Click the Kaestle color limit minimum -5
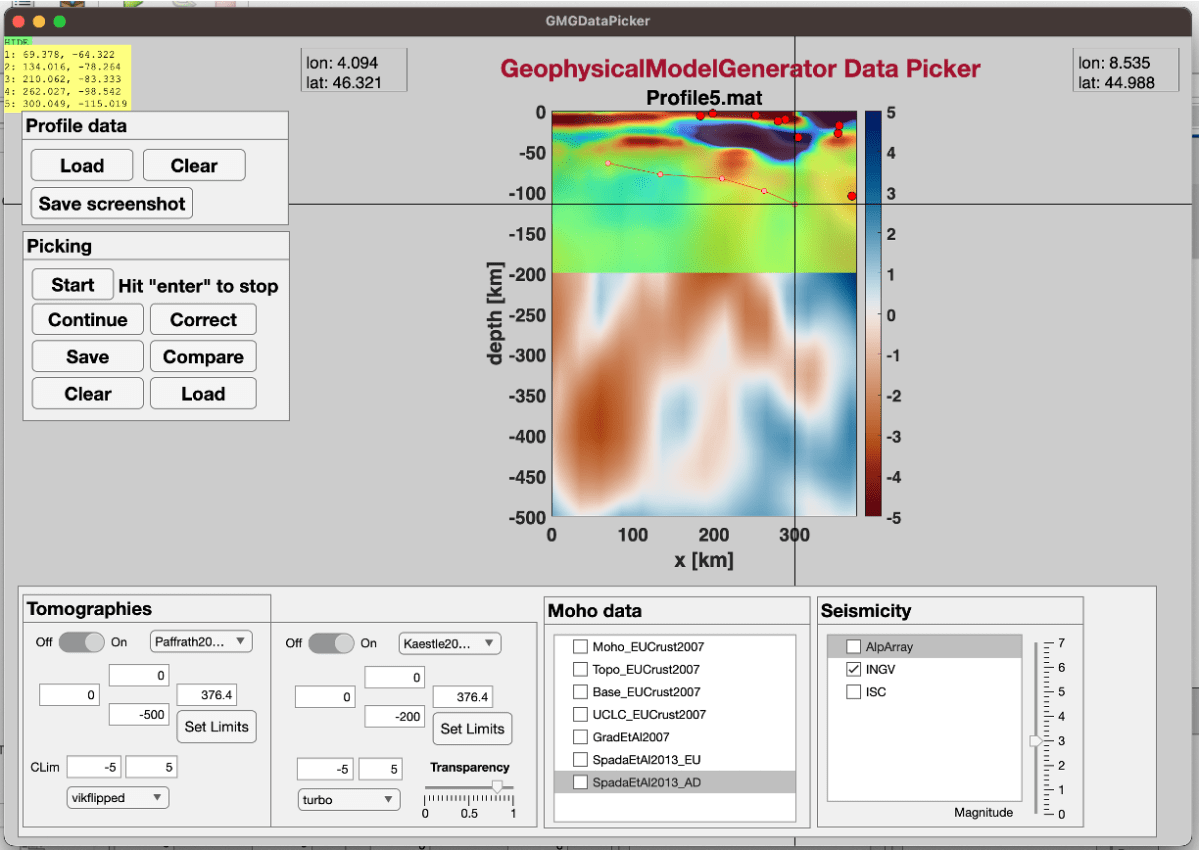Image resolution: width=1199 pixels, height=850 pixels. [x=325, y=769]
